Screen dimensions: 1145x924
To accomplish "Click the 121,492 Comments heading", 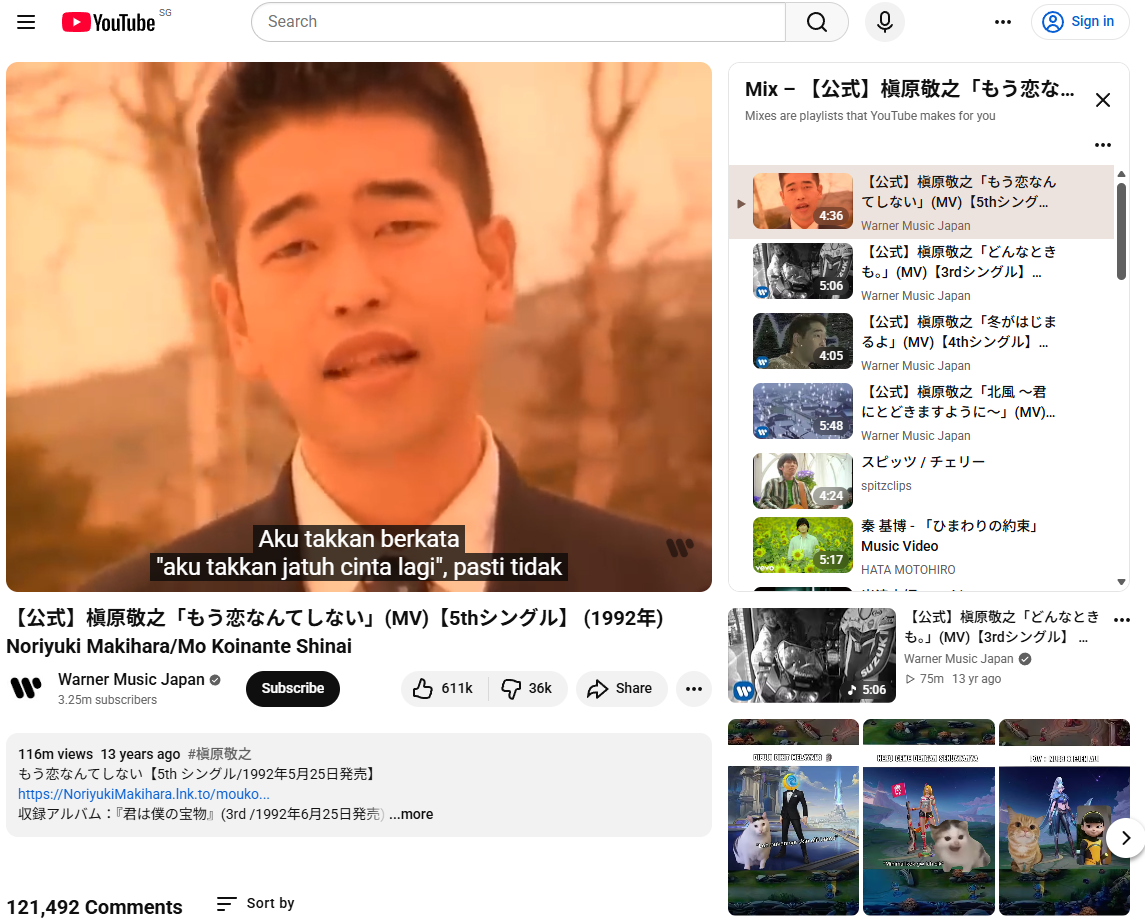I will coord(95,907).
